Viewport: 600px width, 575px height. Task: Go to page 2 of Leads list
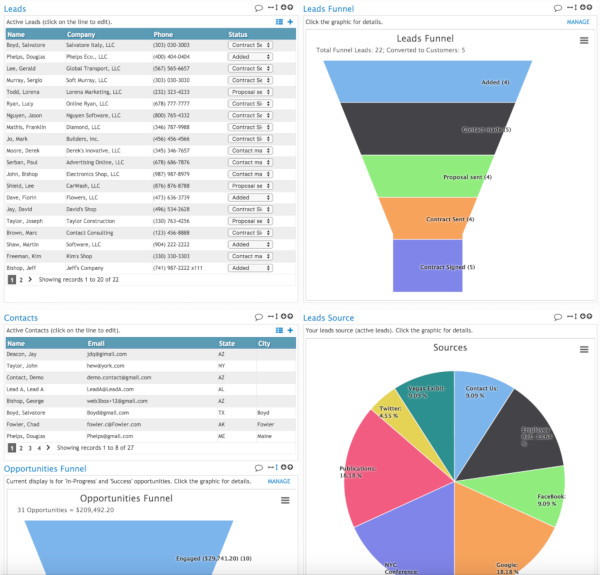(20, 281)
